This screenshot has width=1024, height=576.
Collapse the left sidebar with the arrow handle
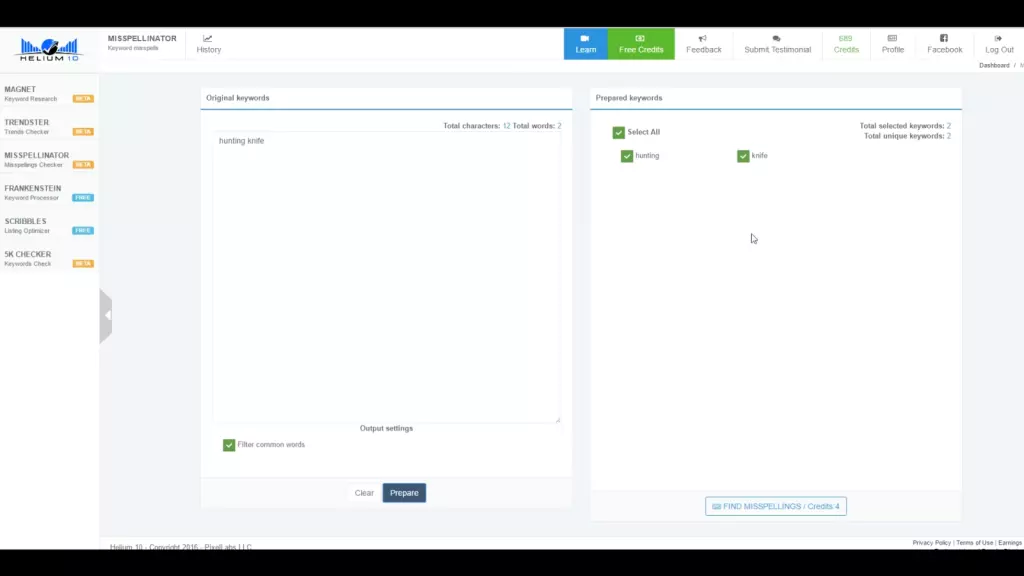pos(106,316)
